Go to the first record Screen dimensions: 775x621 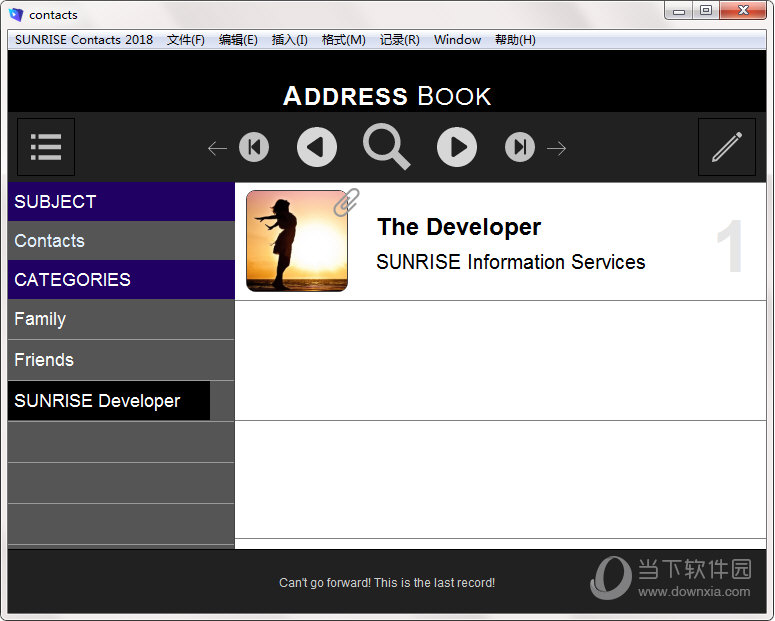(254, 147)
